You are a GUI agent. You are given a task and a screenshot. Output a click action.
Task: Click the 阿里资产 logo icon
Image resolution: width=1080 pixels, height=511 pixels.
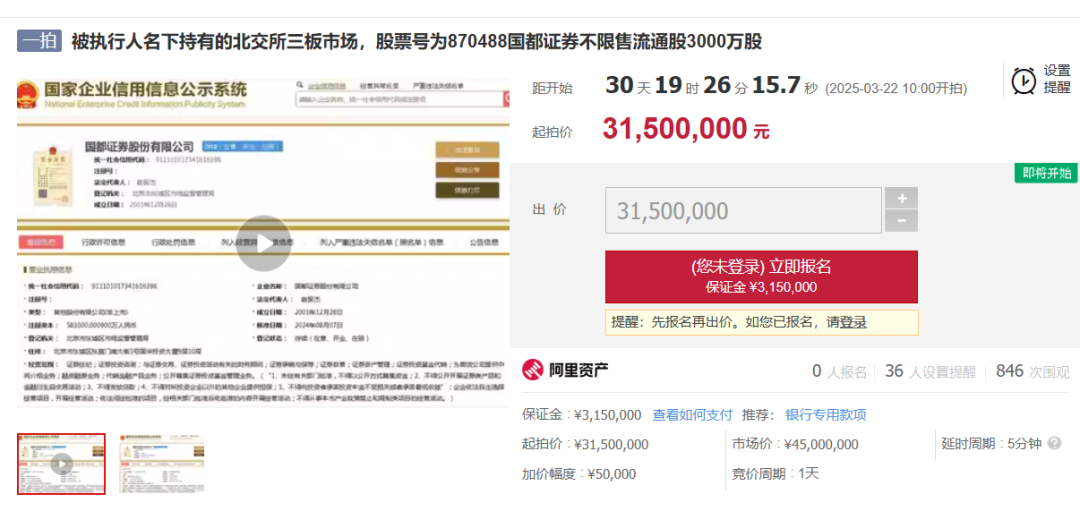[532, 371]
